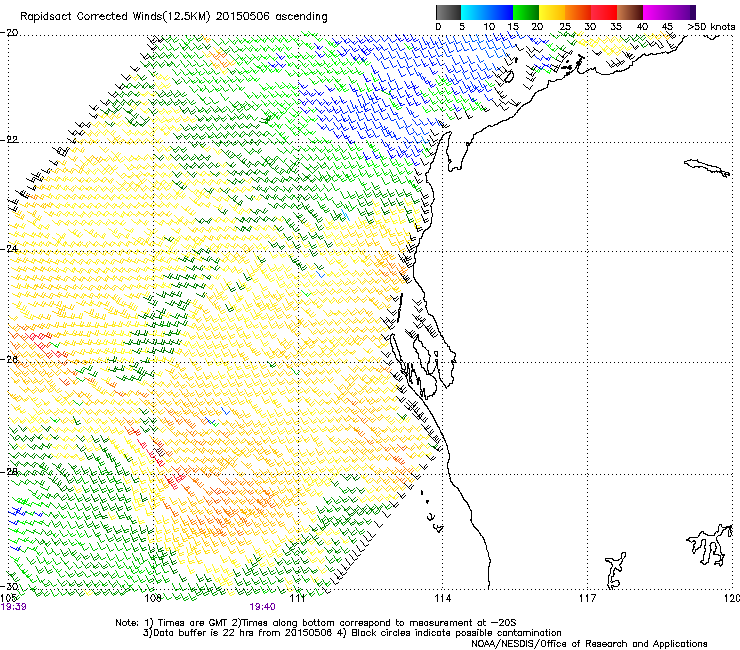Click the brown 35-40 knots legend segment
The height and width of the screenshot is (650, 740).
click(x=630, y=12)
